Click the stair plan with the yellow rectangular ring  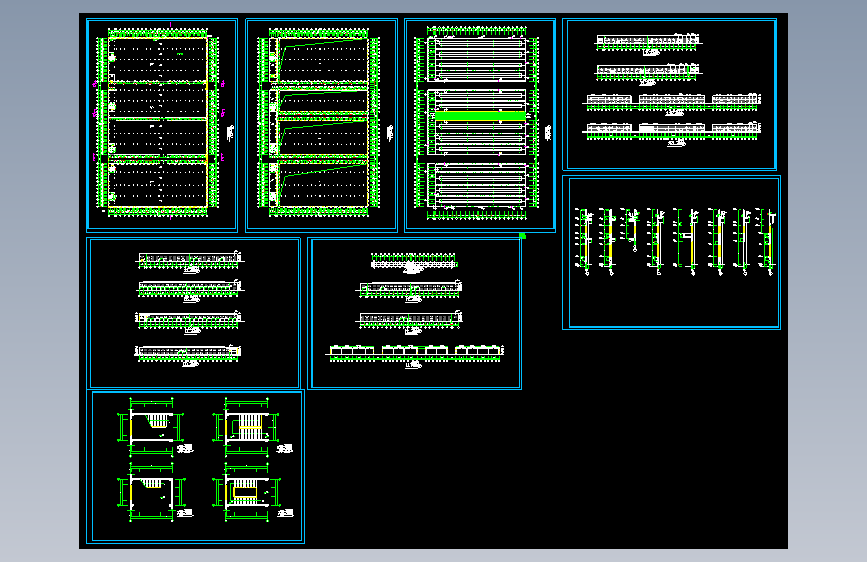246,492
